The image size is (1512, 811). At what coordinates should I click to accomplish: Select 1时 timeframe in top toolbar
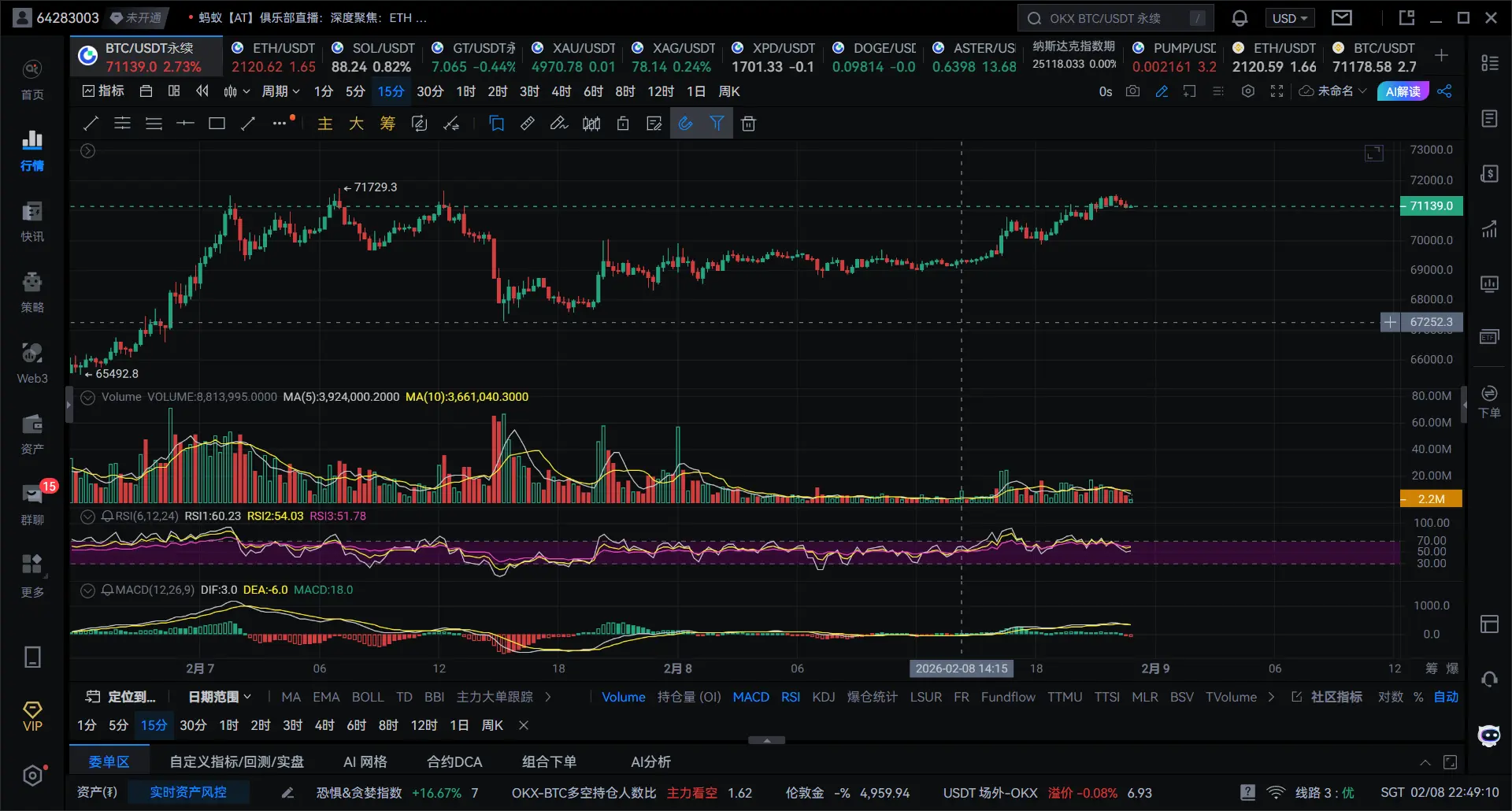(x=465, y=91)
